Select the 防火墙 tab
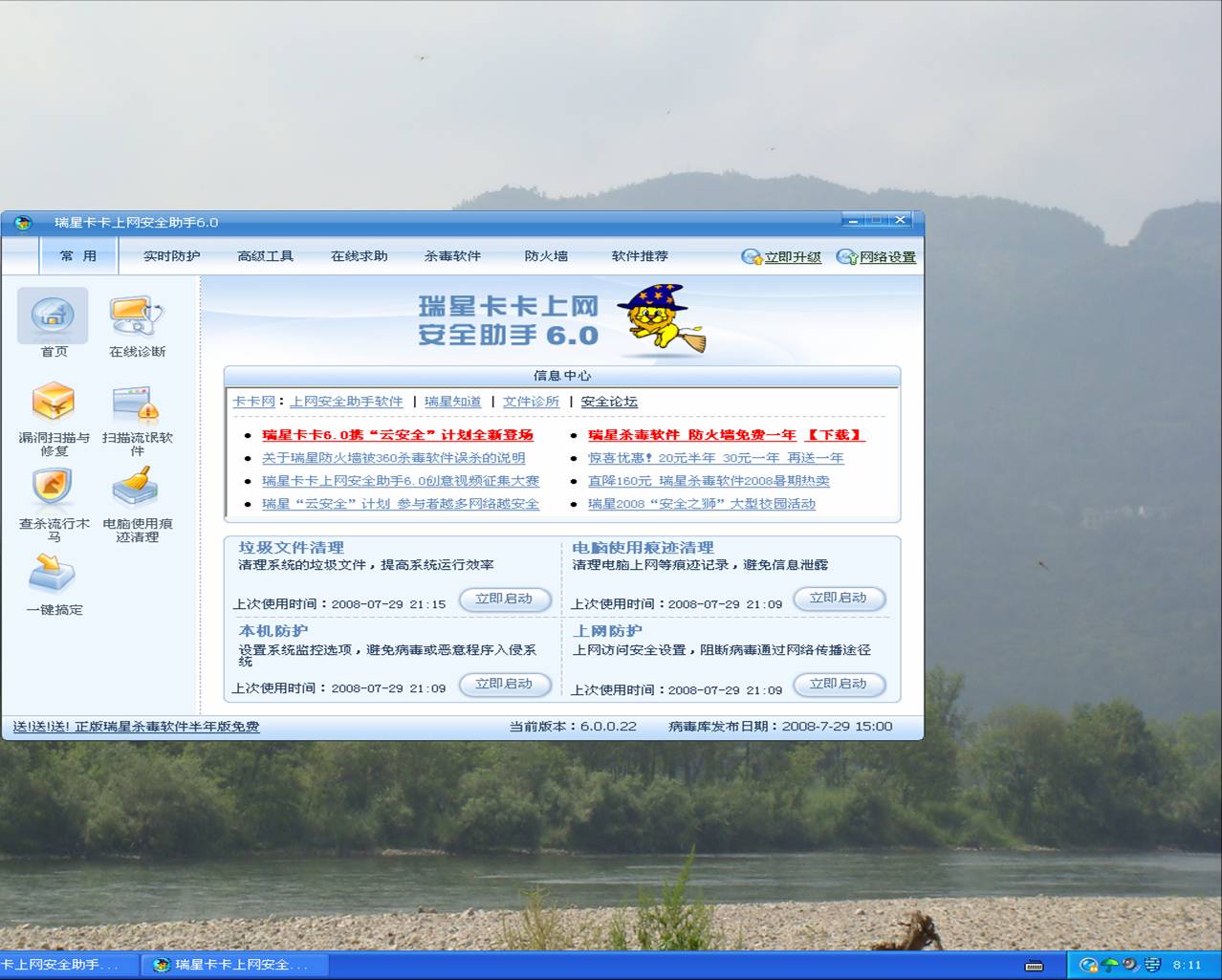This screenshot has height=980, width=1222. pos(546,256)
